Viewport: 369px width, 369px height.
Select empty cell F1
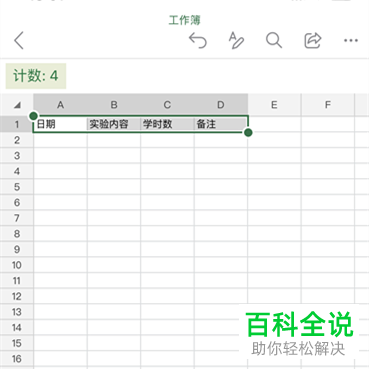click(x=328, y=124)
